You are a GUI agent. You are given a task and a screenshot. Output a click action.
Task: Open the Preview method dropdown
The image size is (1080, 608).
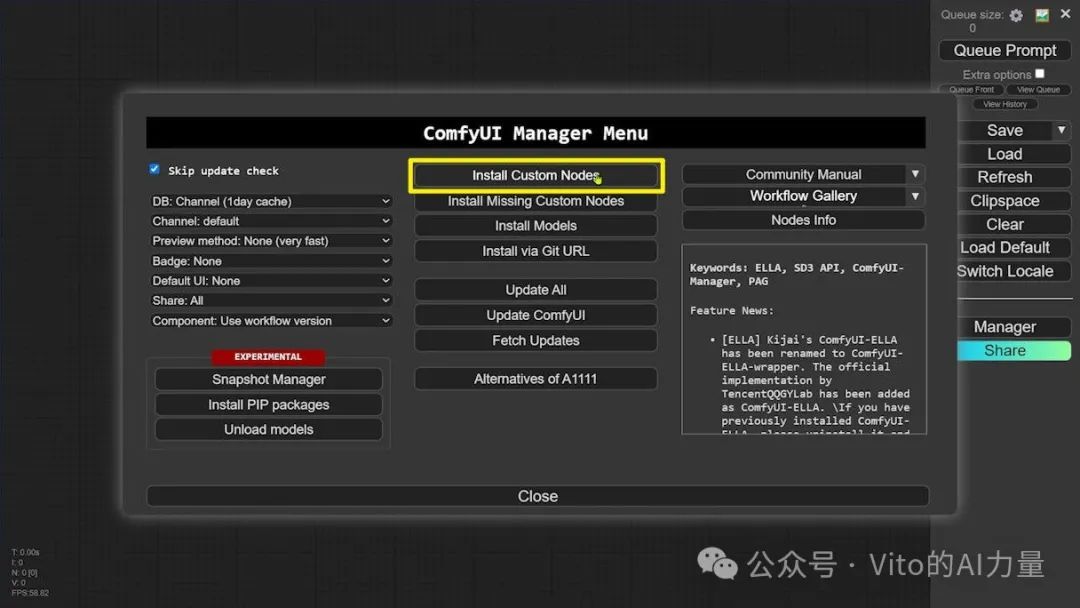(x=271, y=241)
